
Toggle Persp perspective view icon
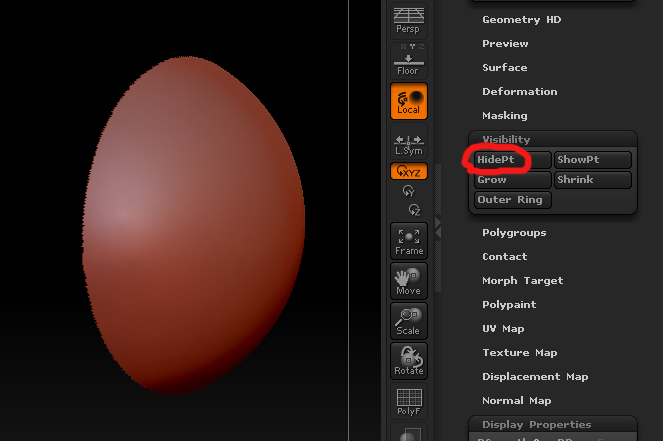408,20
